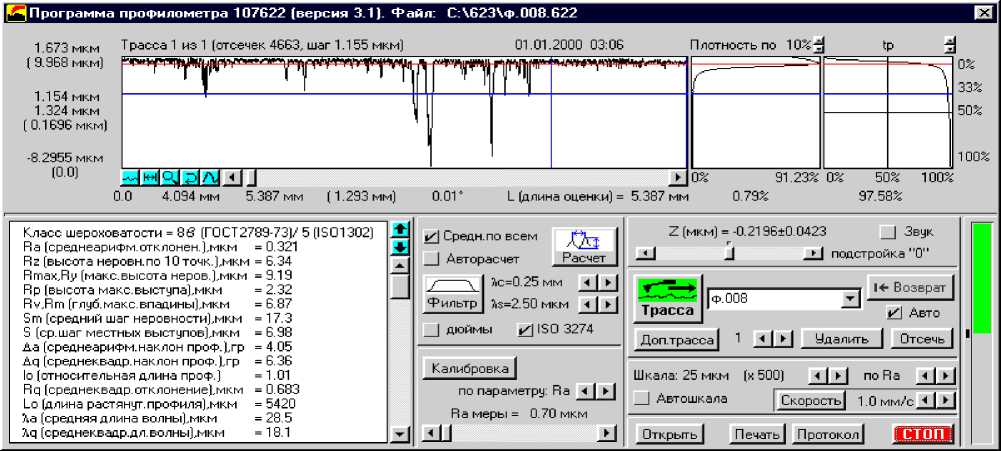The image size is (1001, 451).
Task: Turn on the Звук checkbox
Action: click(x=886, y=232)
